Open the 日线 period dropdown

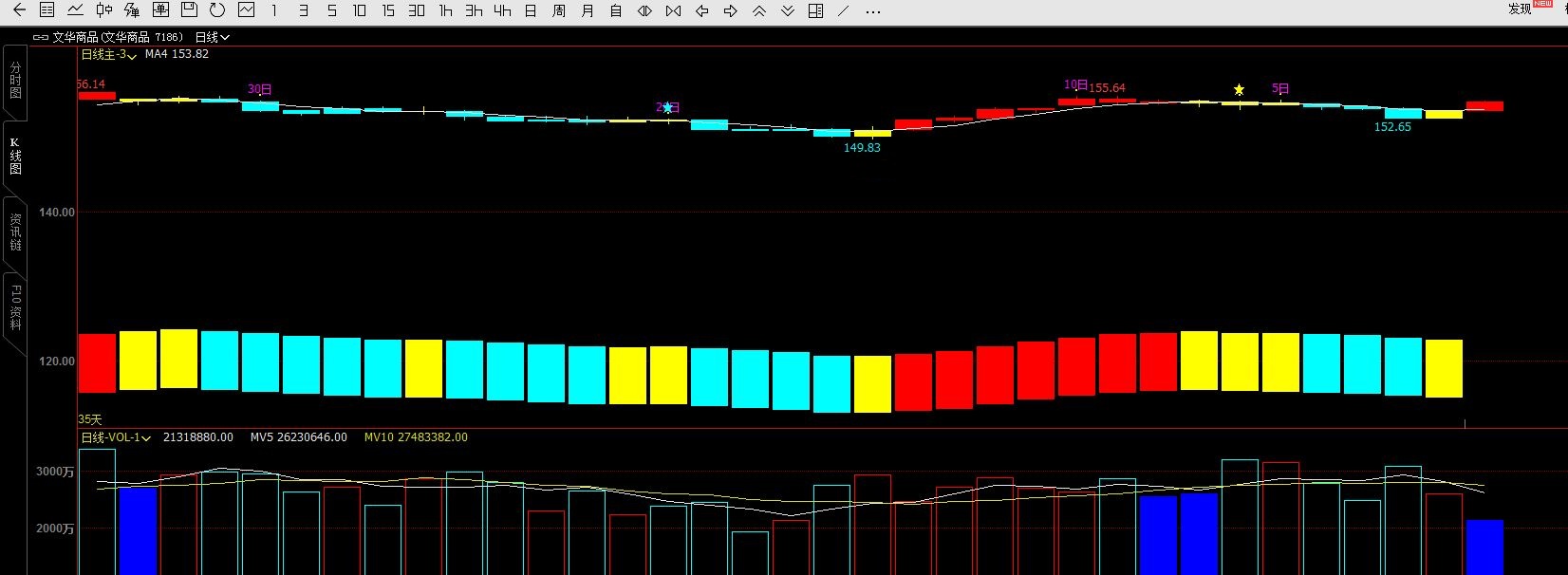tap(212, 37)
